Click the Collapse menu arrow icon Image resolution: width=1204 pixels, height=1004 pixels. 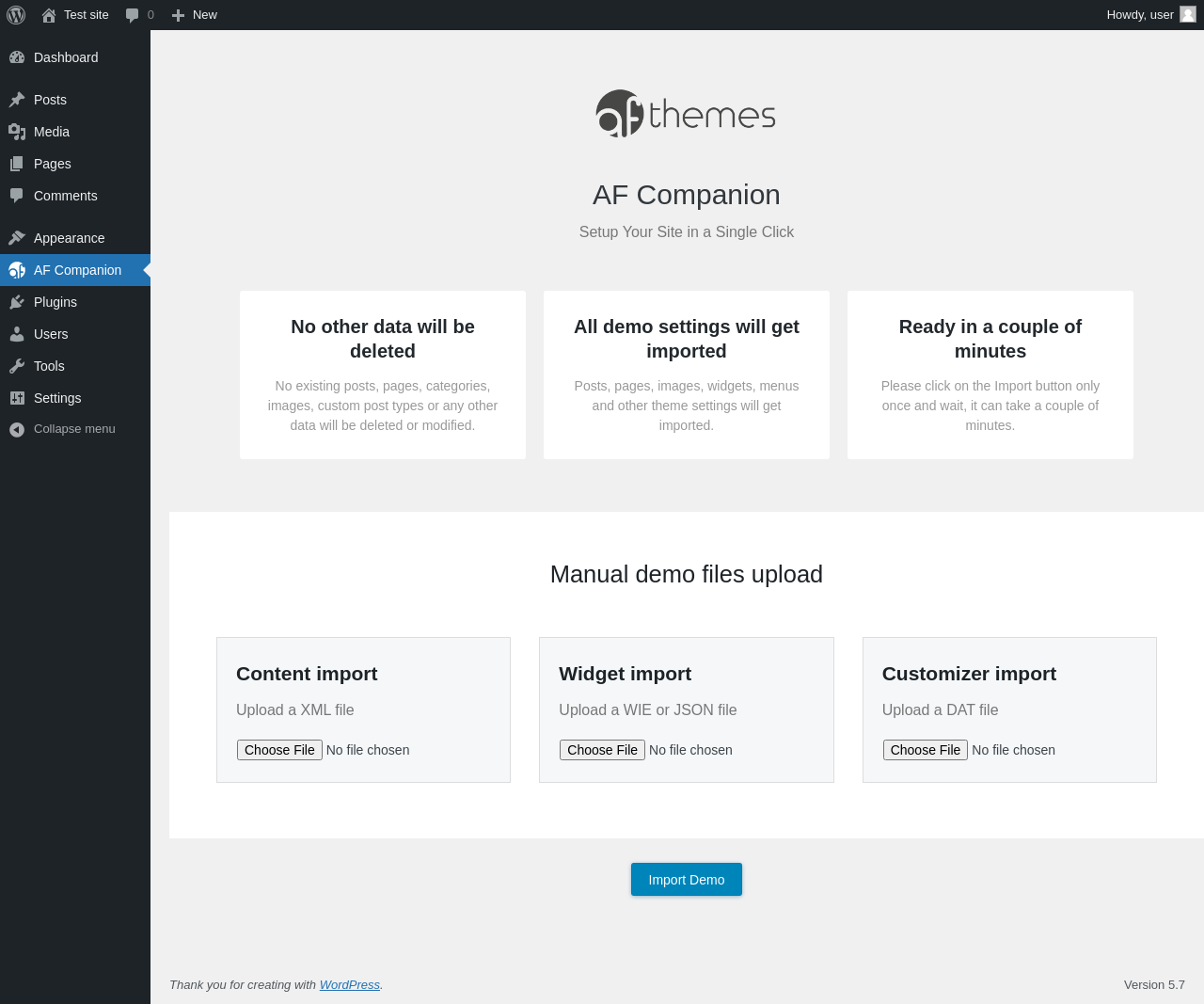17,429
